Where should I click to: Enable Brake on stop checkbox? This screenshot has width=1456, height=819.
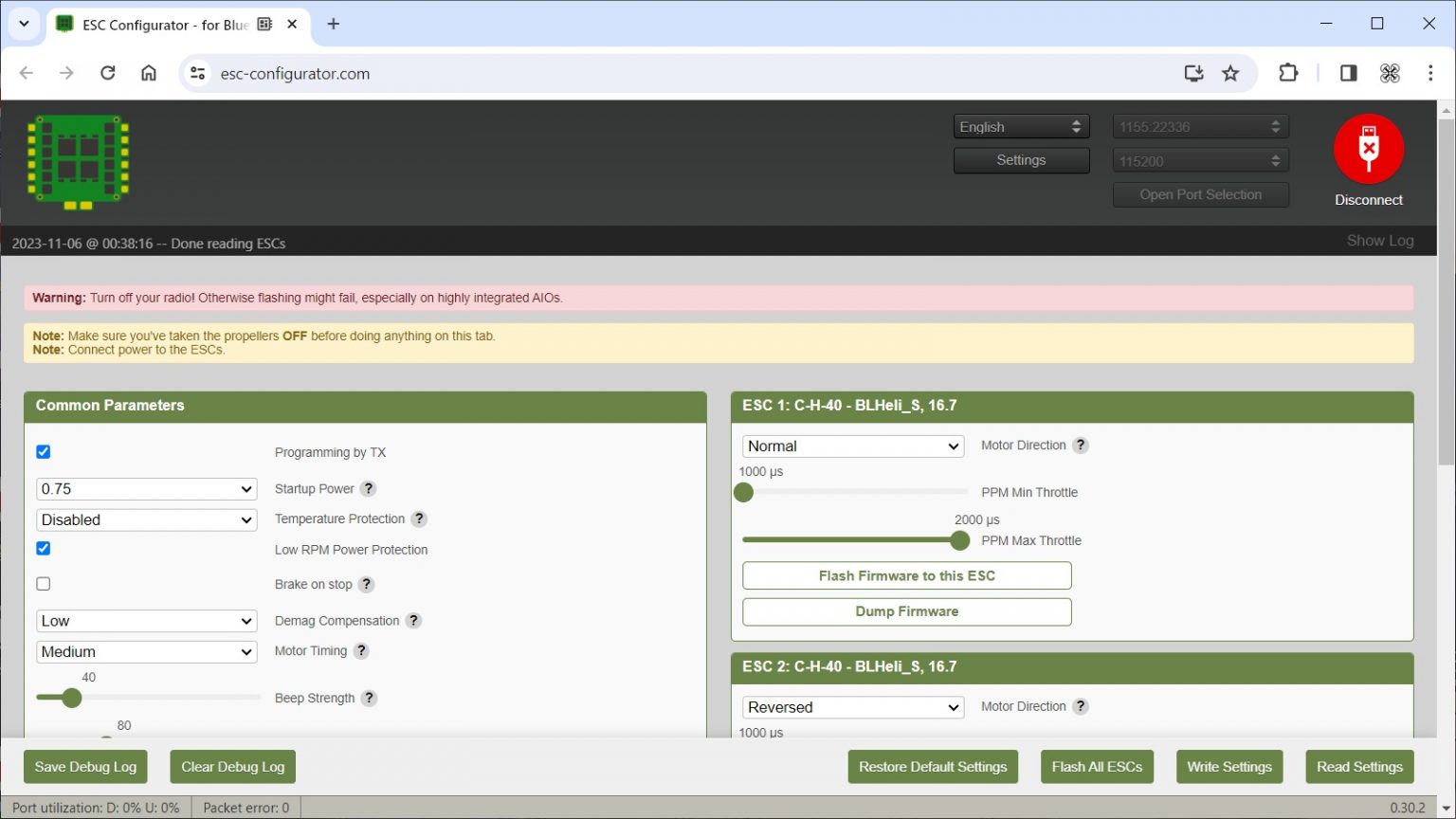(x=44, y=584)
